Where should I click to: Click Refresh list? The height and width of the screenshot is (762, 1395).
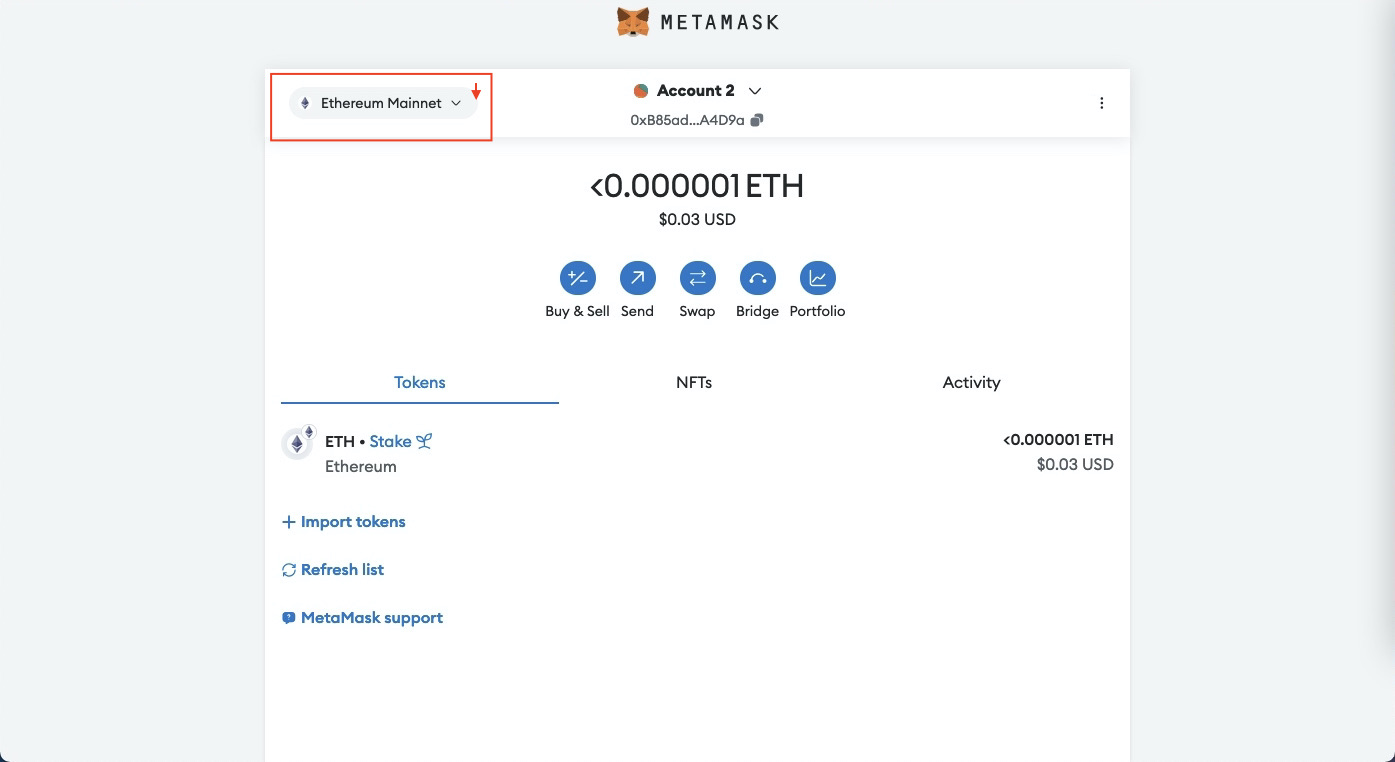point(332,569)
